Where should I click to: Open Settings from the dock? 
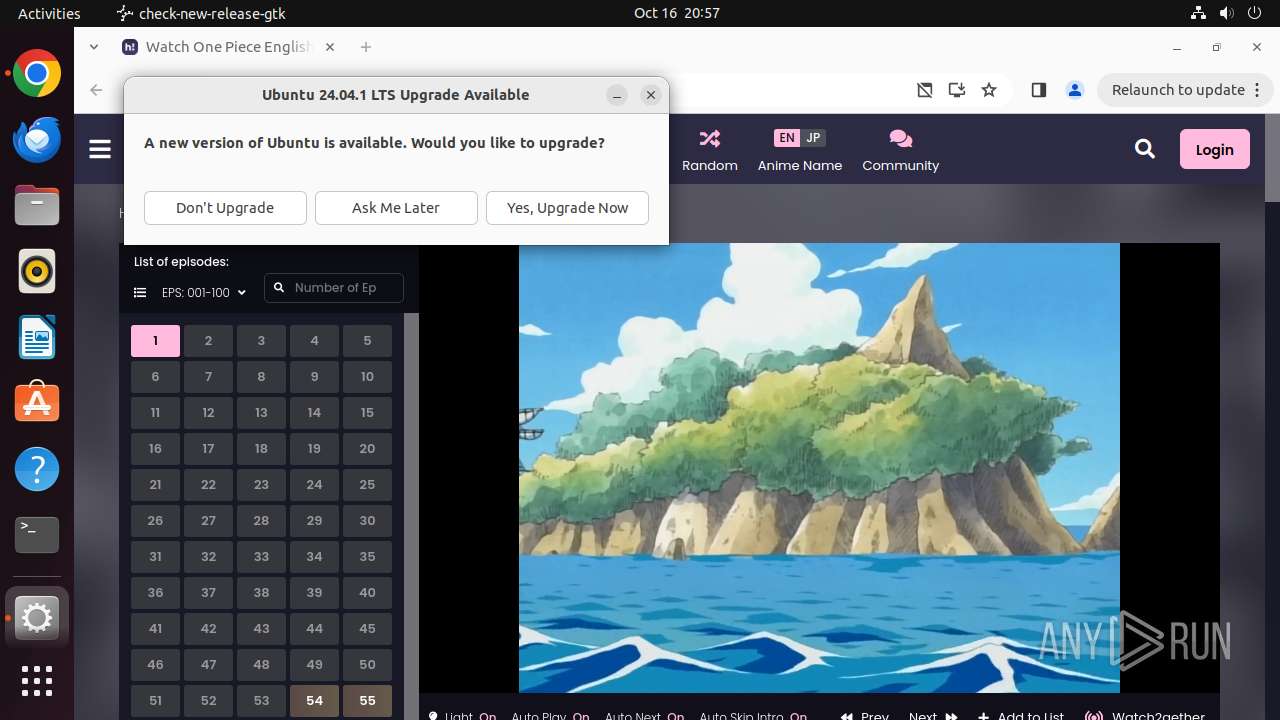point(37,619)
